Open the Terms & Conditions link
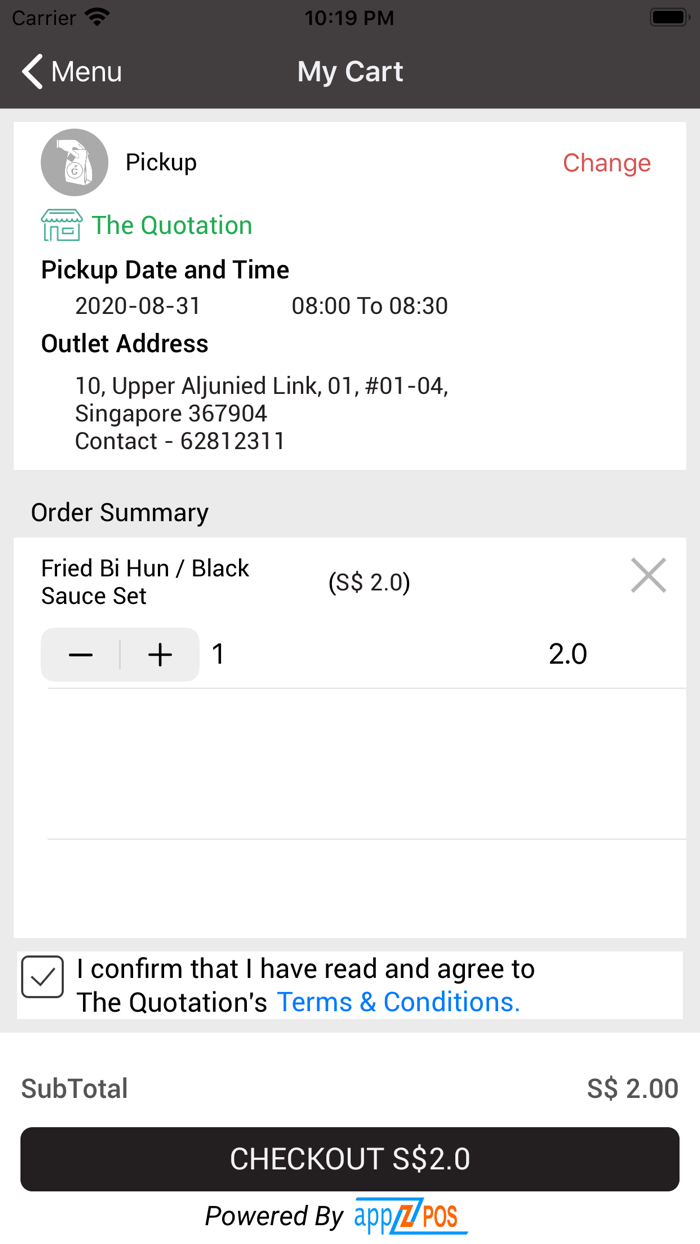The image size is (700, 1244). click(x=395, y=1001)
